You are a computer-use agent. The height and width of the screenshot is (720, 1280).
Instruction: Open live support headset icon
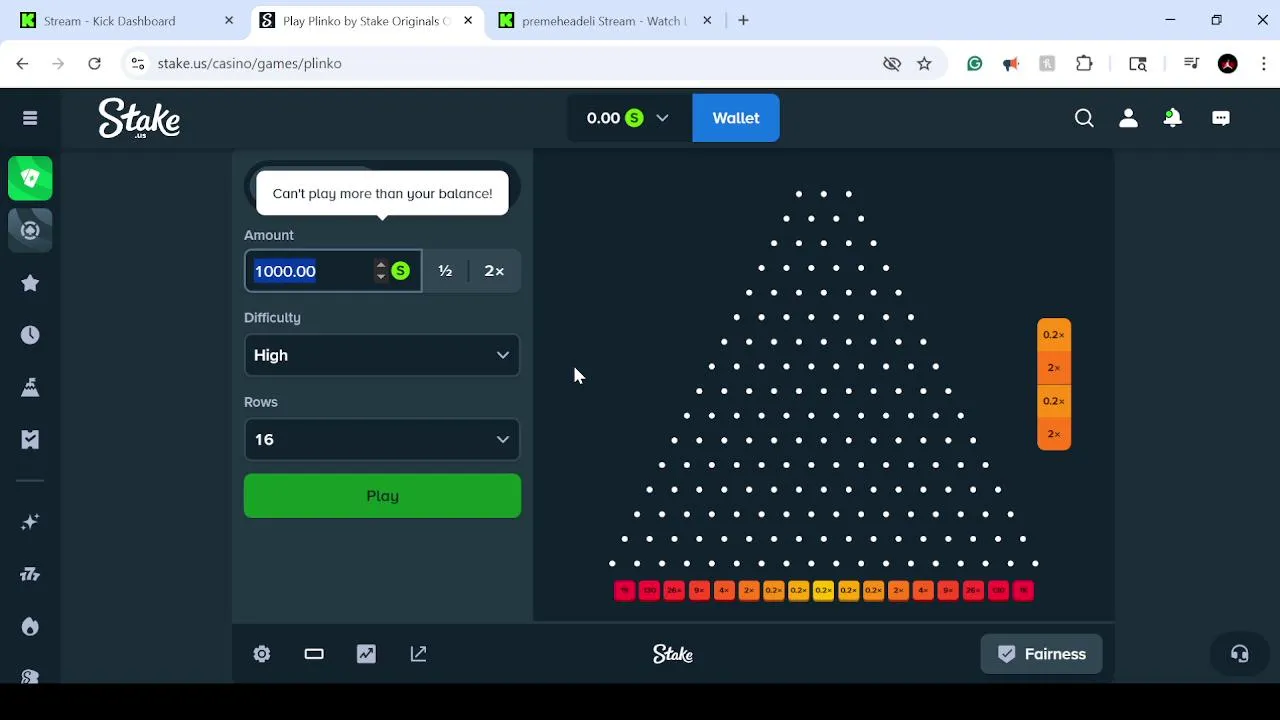pos(1239,654)
